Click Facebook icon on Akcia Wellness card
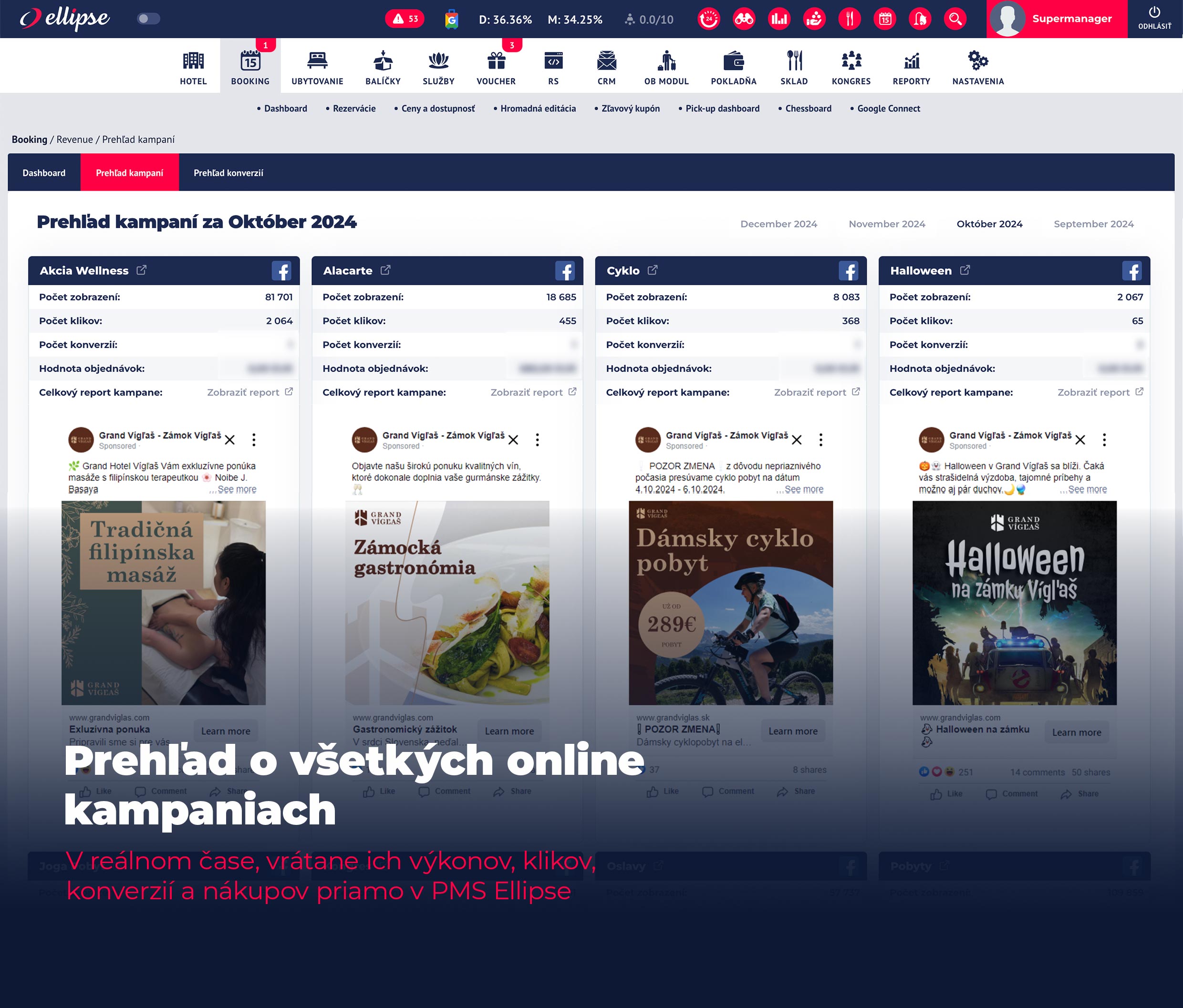The image size is (1183, 1008). click(281, 270)
